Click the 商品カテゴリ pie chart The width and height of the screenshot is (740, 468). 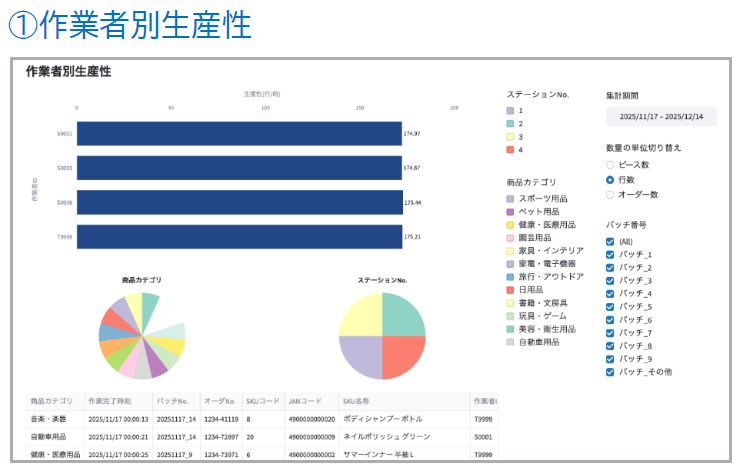click(142, 336)
